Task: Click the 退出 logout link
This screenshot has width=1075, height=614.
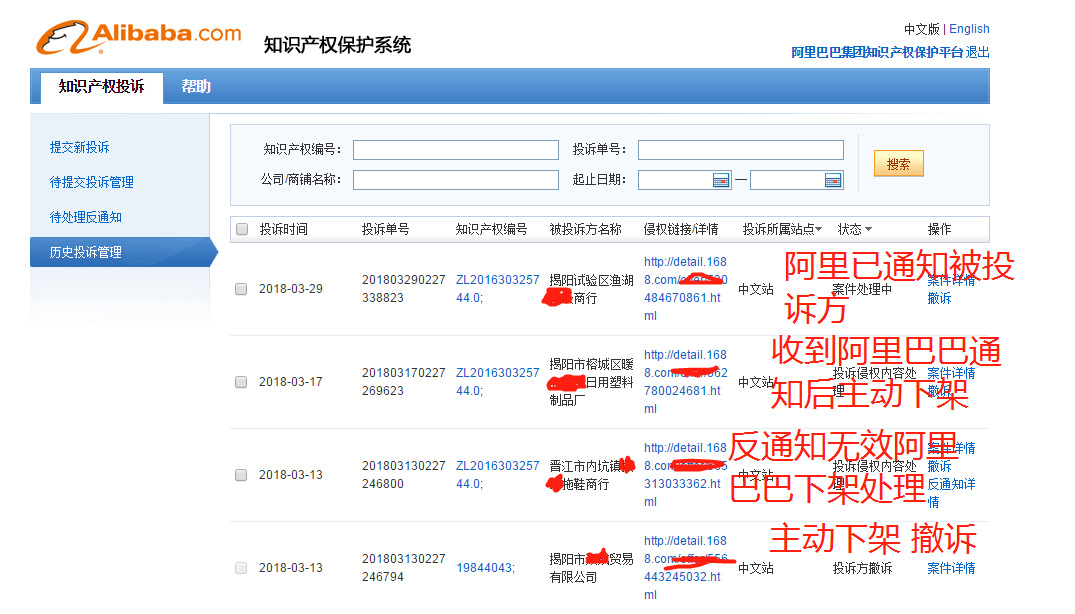Action: [x=979, y=52]
